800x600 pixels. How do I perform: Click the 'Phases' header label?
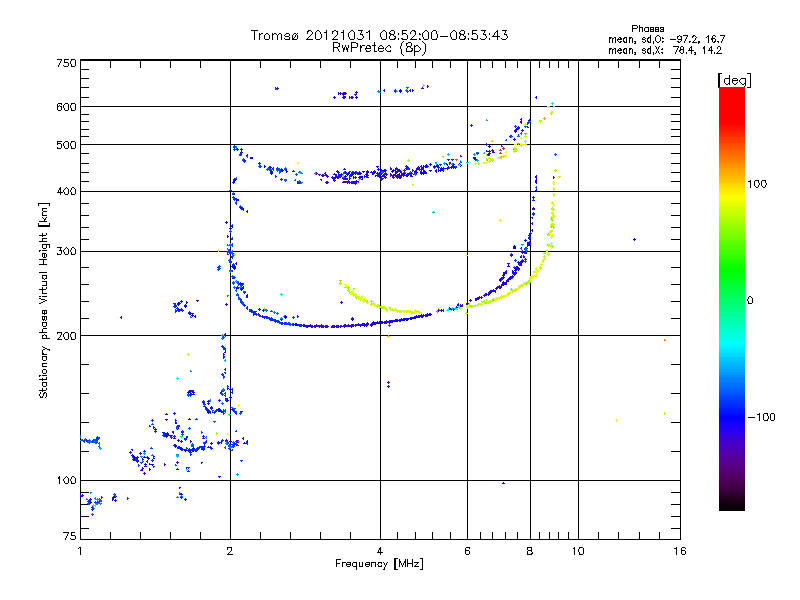(647, 29)
